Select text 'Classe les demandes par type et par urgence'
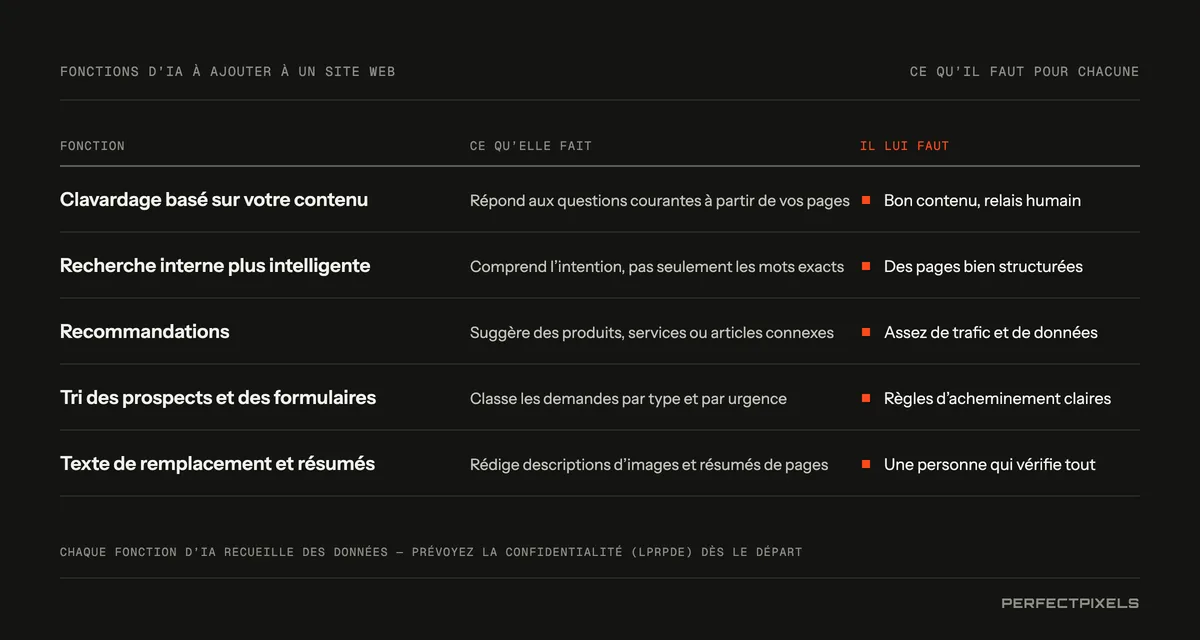The height and width of the screenshot is (640, 1200). point(628,399)
